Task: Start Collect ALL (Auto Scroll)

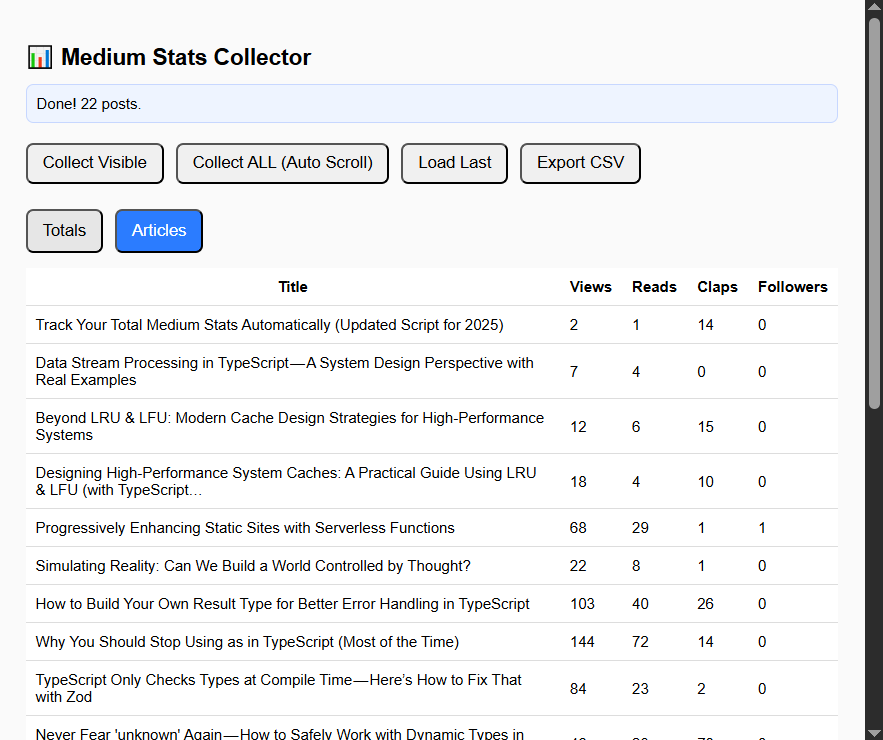Action: 282,163
